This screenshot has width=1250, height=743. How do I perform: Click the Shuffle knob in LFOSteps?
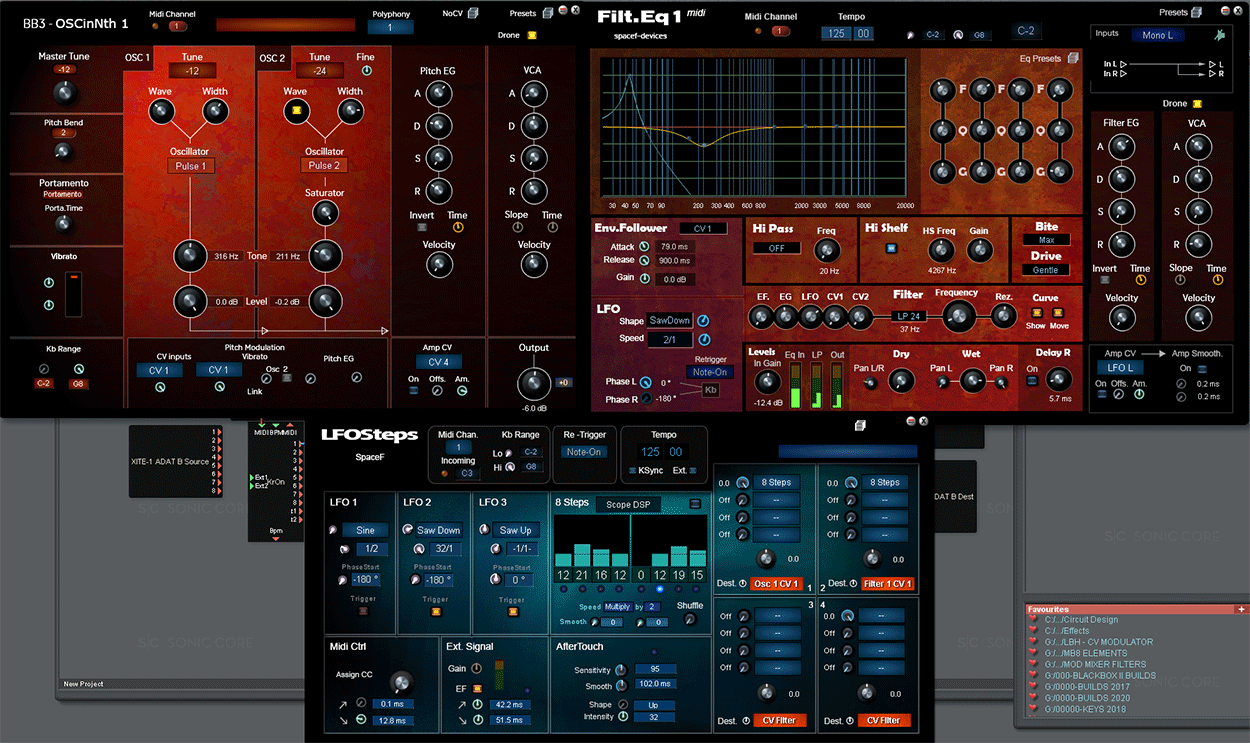click(x=689, y=620)
